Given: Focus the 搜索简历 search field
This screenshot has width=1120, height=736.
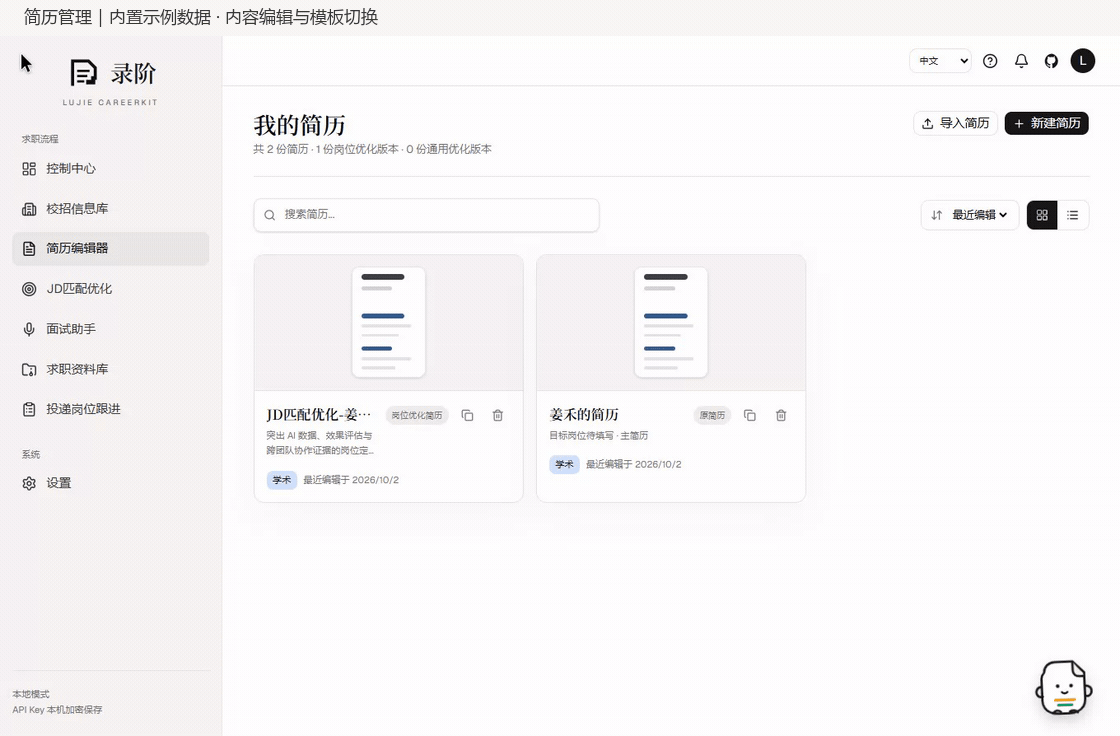Looking at the screenshot, I should [x=426, y=215].
